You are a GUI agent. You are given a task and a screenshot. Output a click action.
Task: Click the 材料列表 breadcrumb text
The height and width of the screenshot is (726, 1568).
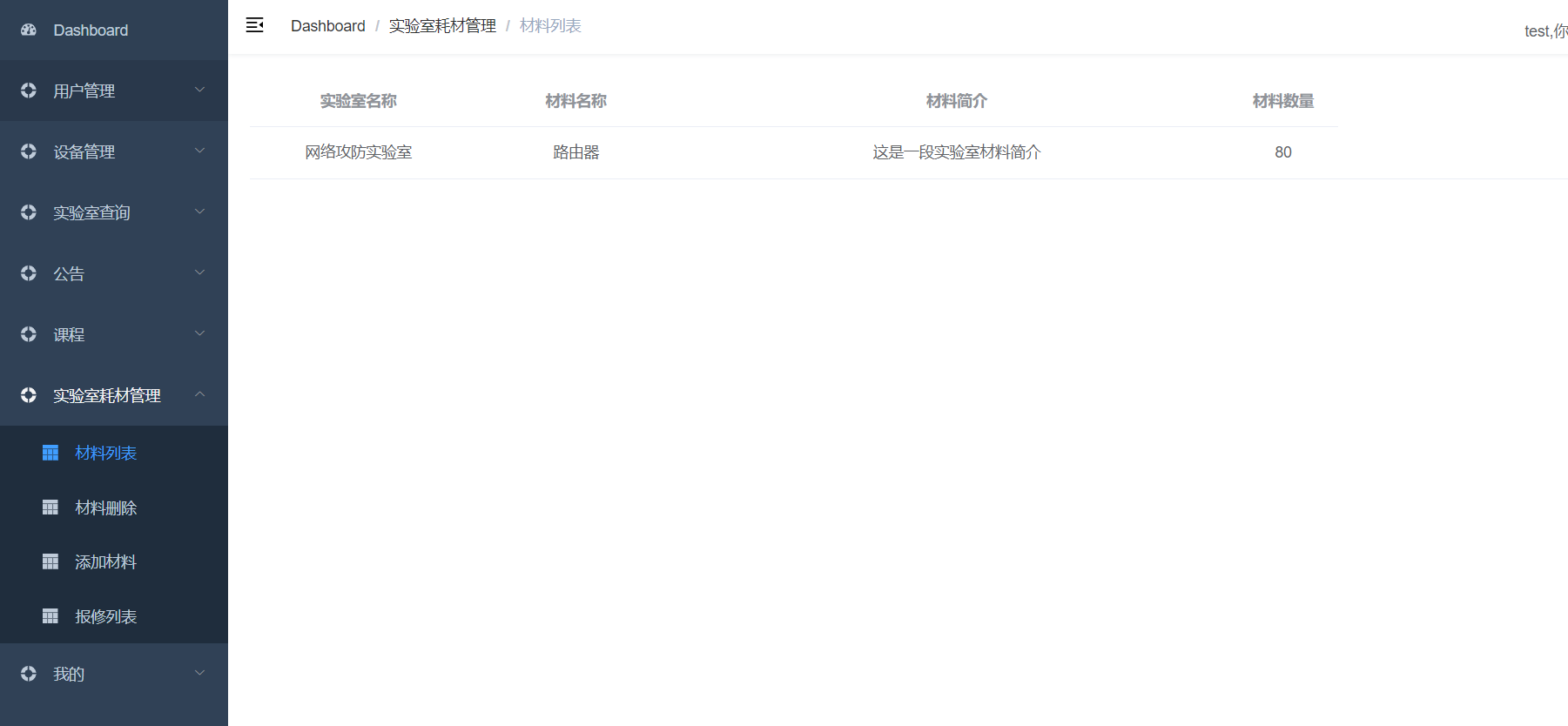tap(550, 26)
